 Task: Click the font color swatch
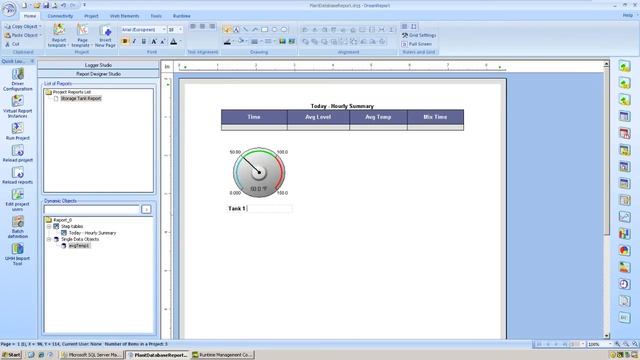(x=173, y=41)
